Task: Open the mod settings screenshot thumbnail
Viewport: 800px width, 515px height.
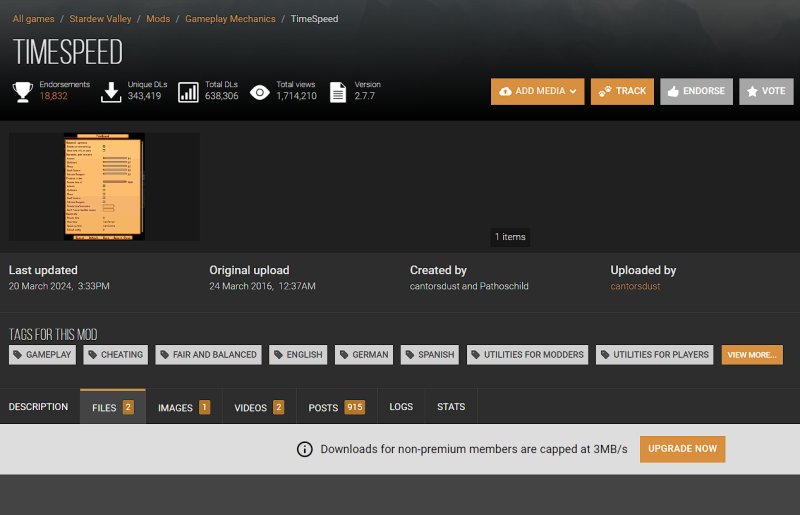Action: 104,186
